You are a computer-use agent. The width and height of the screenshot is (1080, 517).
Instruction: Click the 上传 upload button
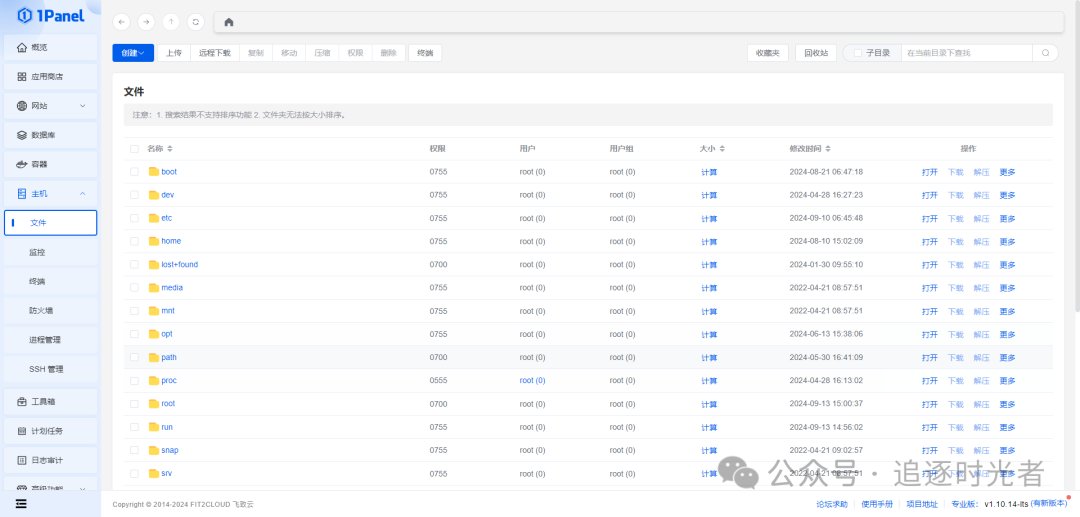click(x=174, y=53)
